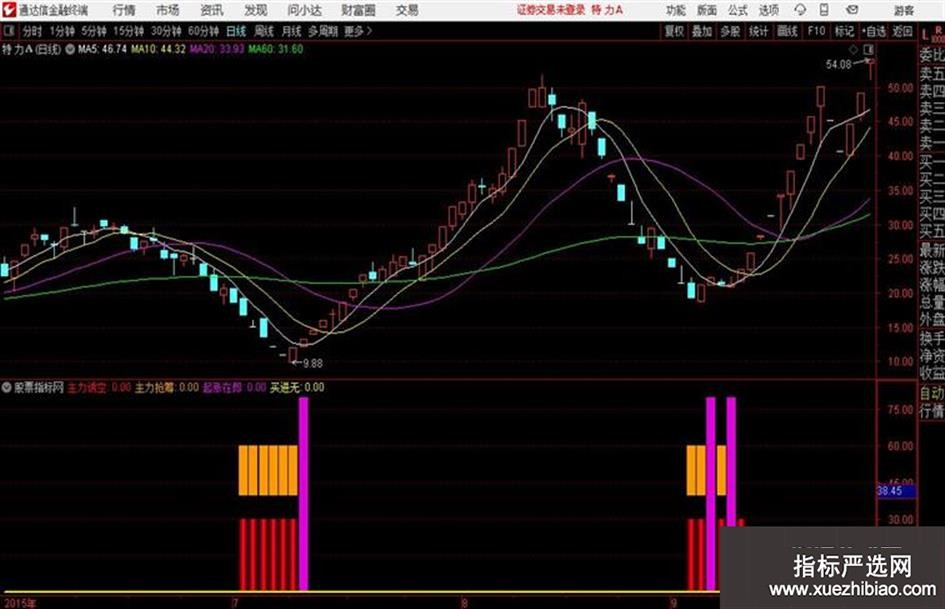Select the 多周期 multi-period tab

click(x=323, y=31)
